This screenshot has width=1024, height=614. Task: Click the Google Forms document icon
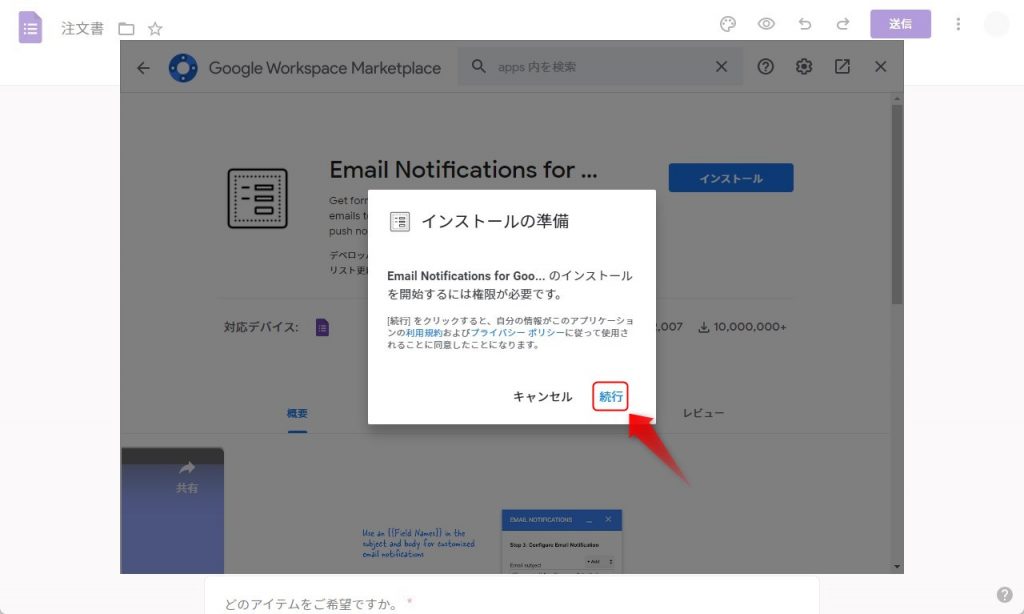click(x=30, y=27)
